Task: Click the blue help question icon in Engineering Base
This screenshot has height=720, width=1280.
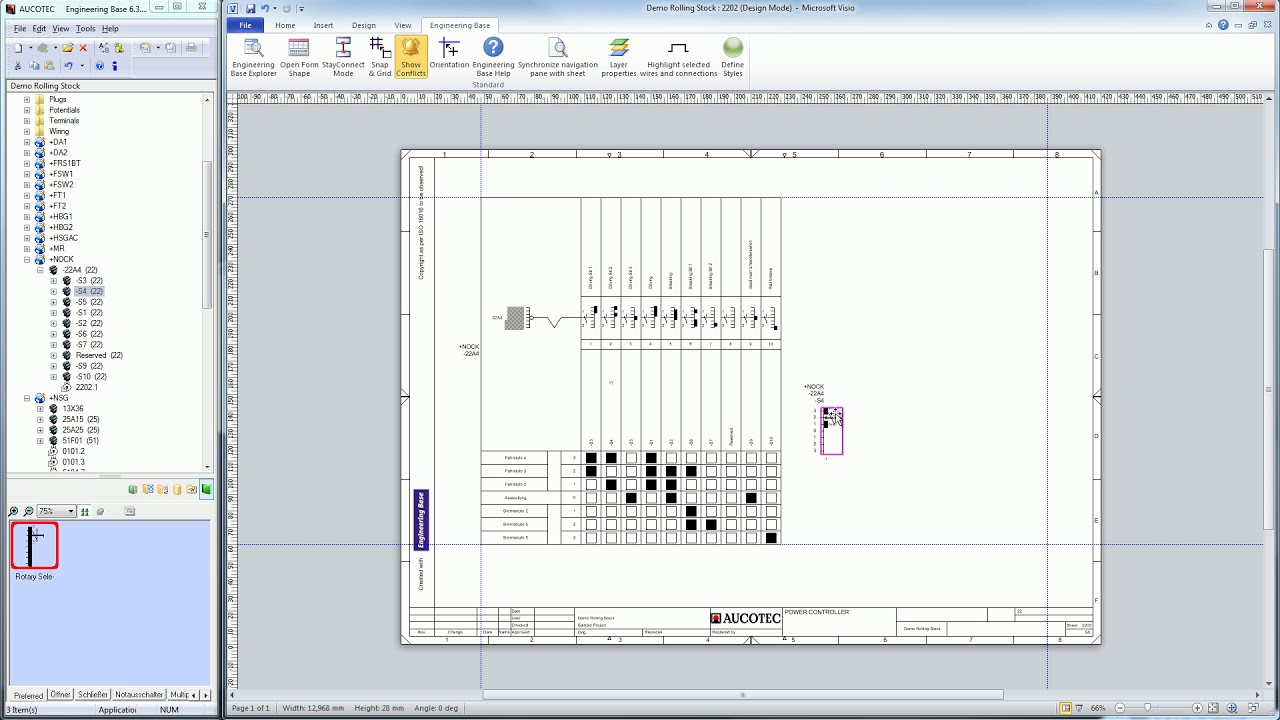Action: pyautogui.click(x=99, y=66)
